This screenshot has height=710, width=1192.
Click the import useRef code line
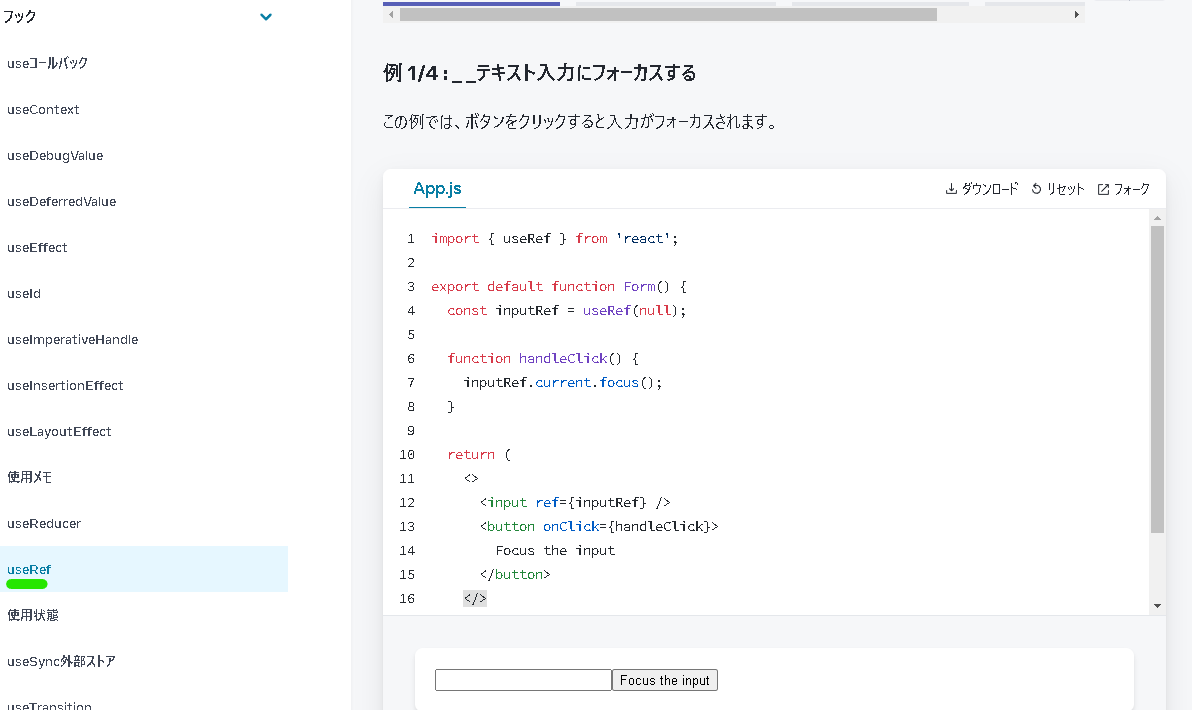coord(554,239)
